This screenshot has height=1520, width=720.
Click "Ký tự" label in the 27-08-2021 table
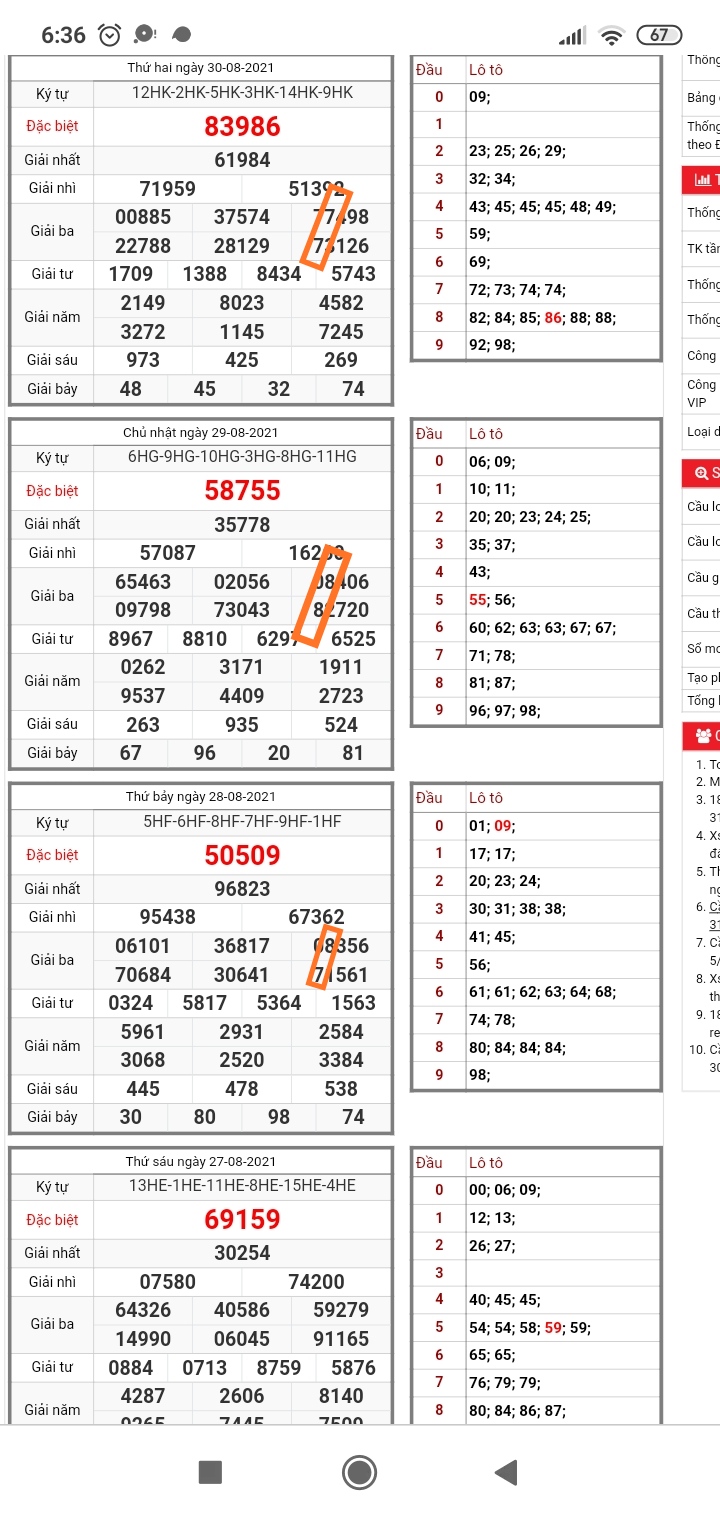click(x=53, y=1187)
